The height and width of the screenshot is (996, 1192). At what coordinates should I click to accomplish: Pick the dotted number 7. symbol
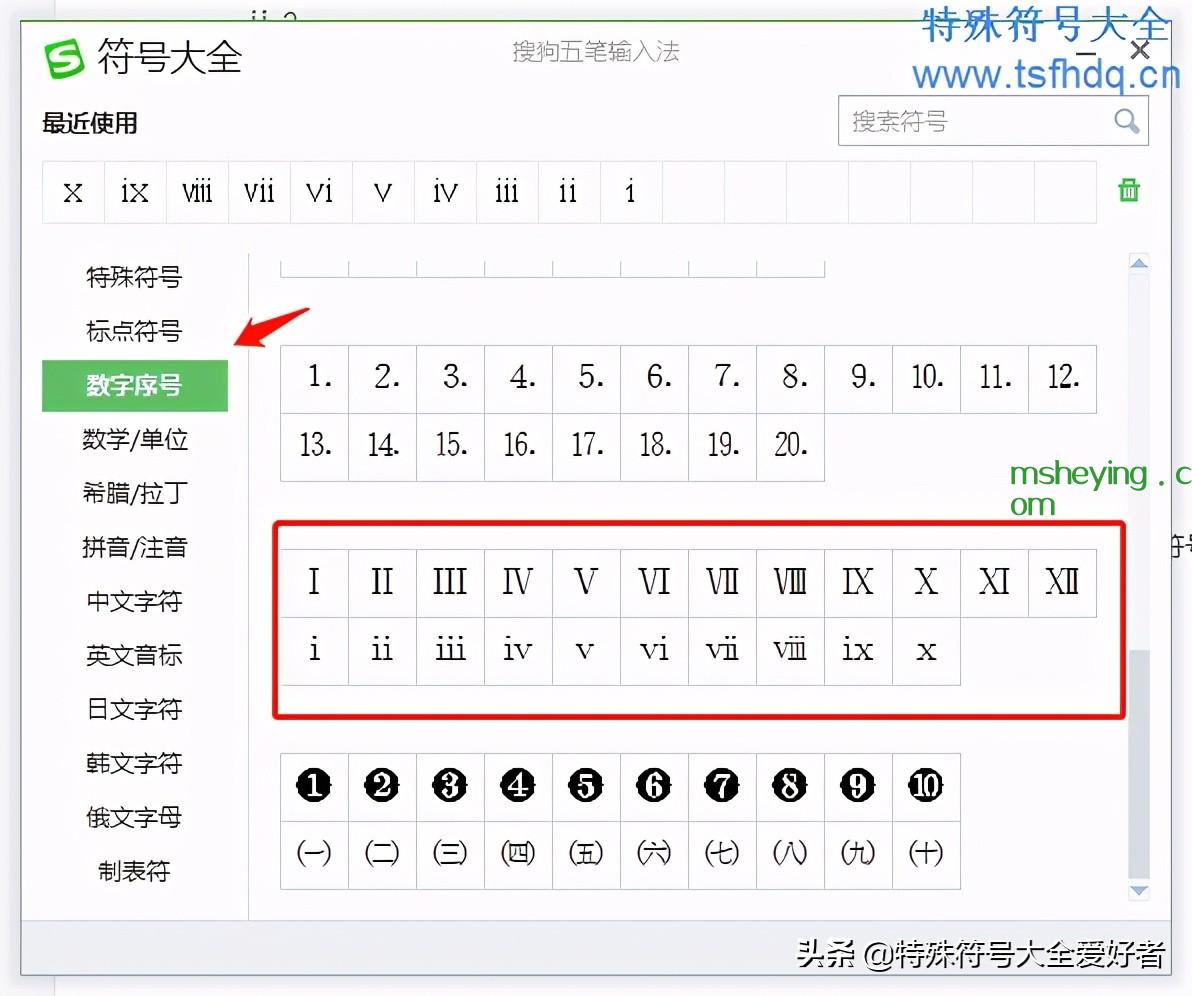pyautogui.click(x=722, y=378)
